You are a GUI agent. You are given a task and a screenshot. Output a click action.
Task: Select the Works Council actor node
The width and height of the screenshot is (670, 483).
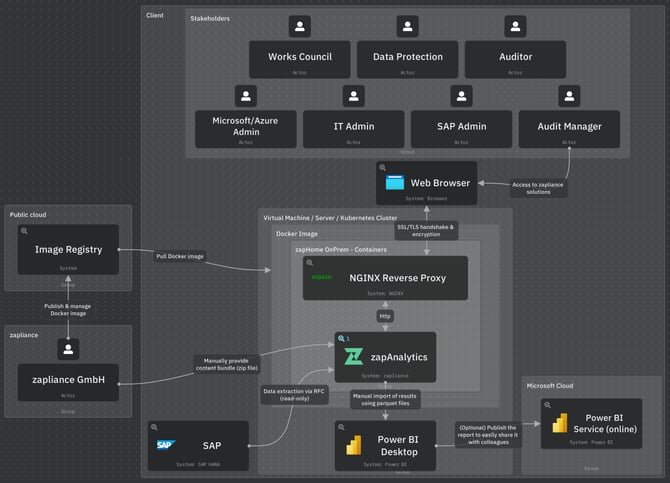pyautogui.click(x=300, y=59)
